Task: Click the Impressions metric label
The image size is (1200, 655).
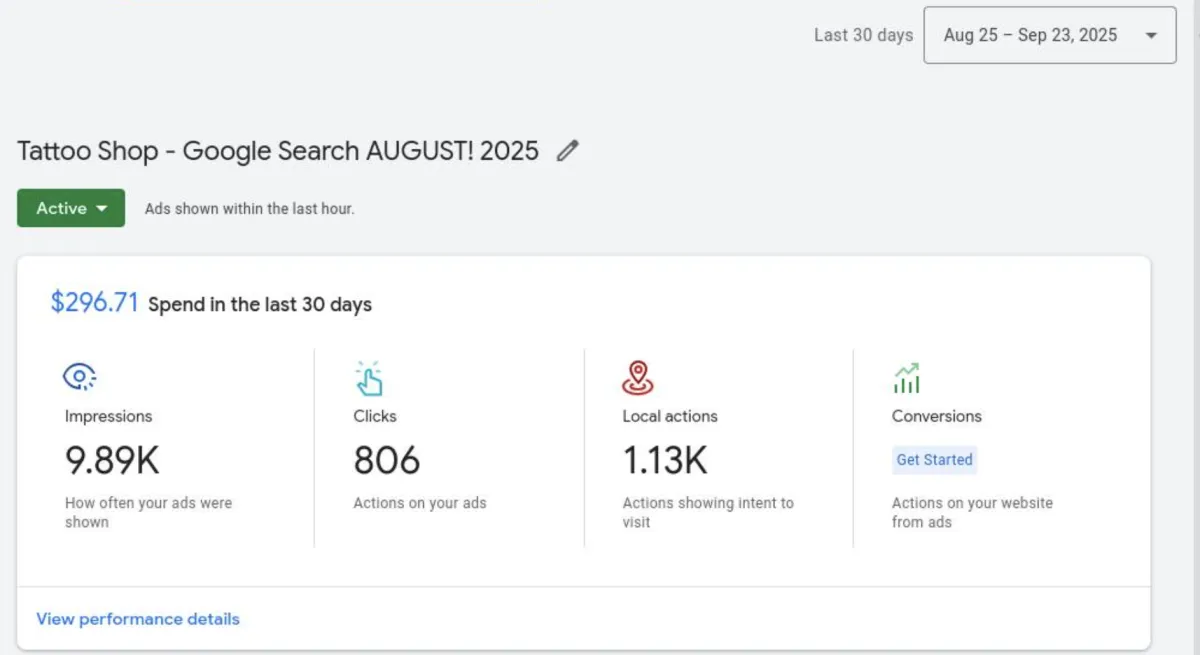Action: coord(109,416)
